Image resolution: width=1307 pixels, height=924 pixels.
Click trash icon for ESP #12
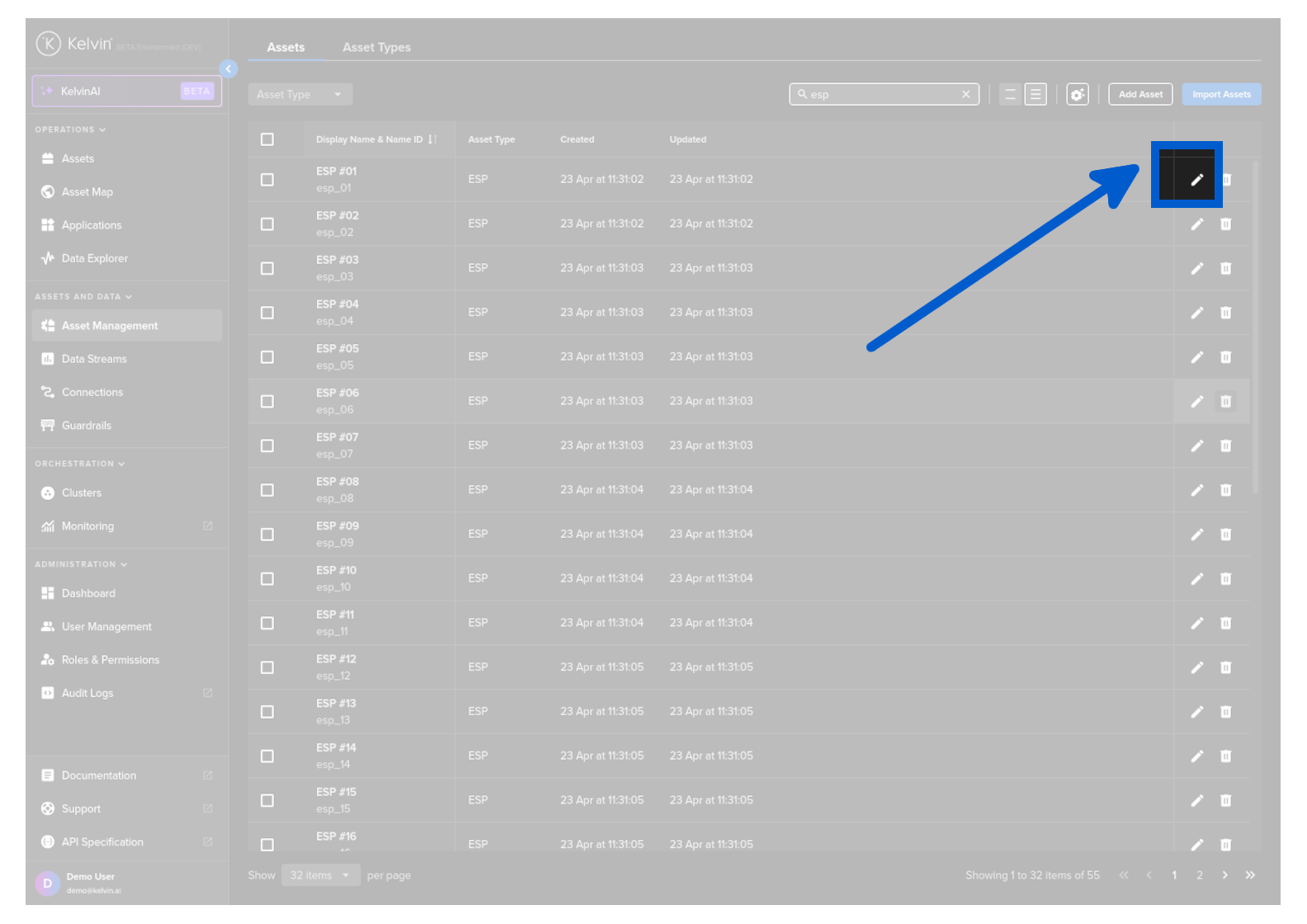click(1225, 667)
